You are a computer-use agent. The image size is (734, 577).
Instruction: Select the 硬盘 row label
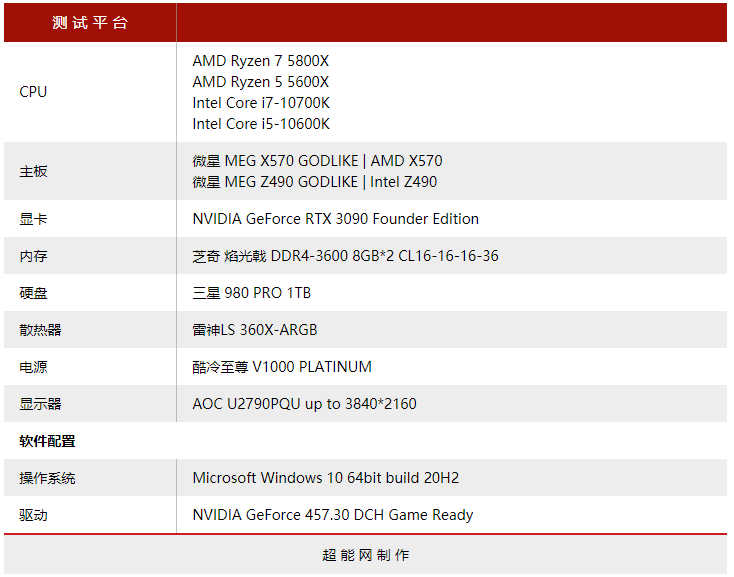coord(33,293)
